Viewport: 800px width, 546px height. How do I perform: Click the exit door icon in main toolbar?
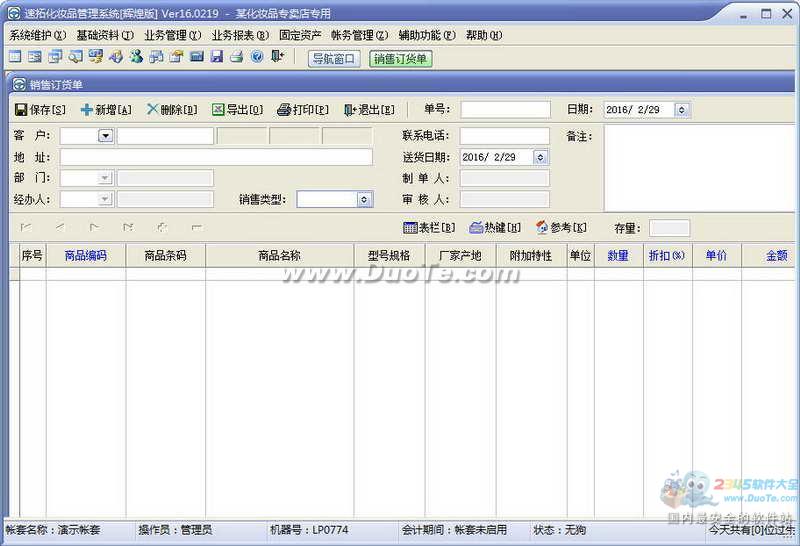(x=278, y=57)
